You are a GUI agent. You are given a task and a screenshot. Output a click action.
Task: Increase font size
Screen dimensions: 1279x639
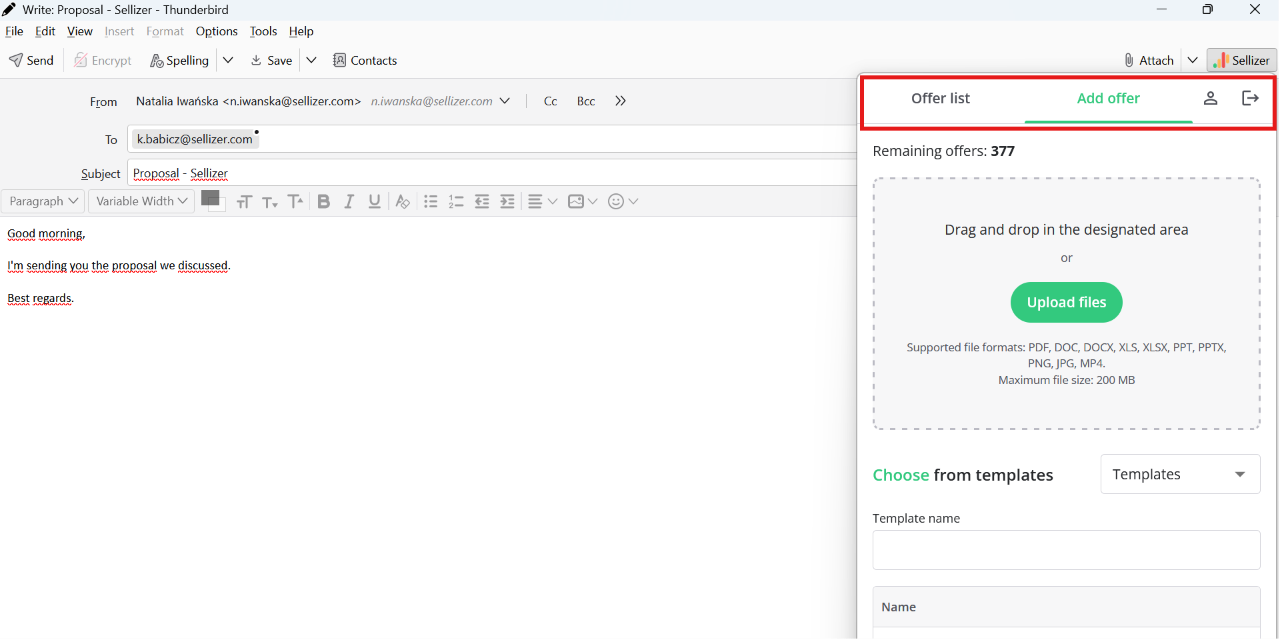tap(296, 202)
